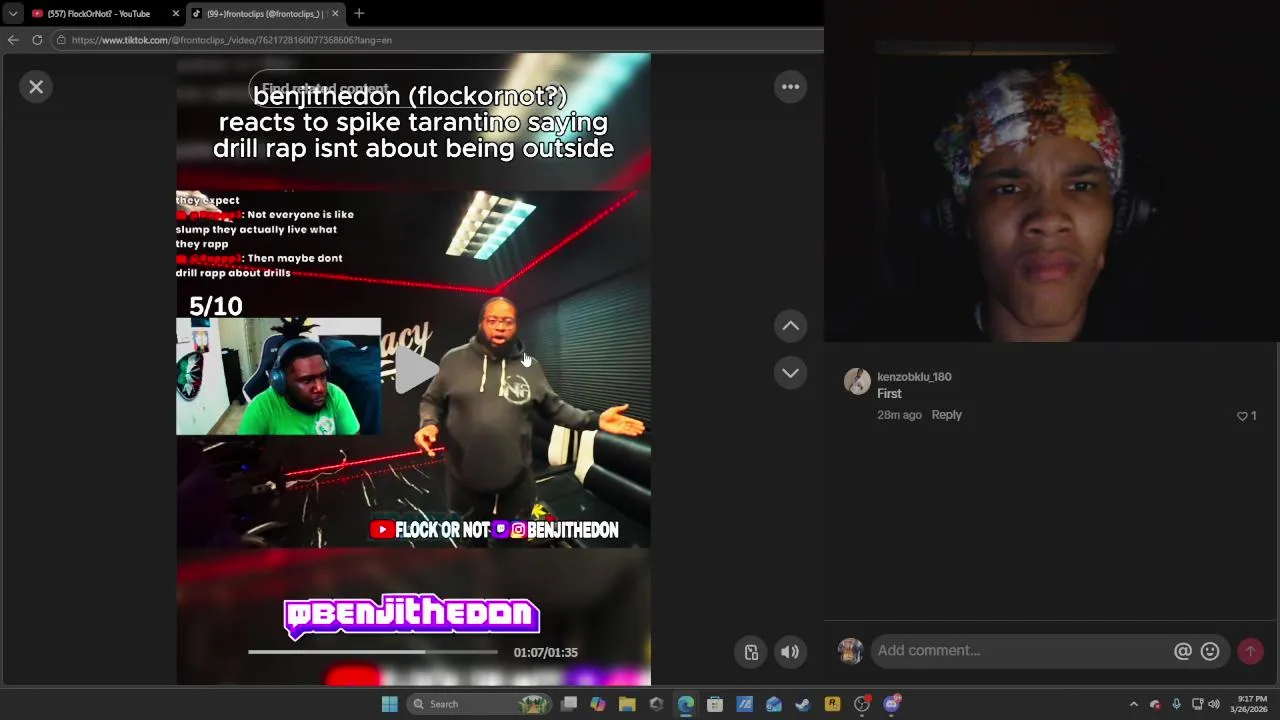Image resolution: width=1280 pixels, height=720 pixels.
Task: Insert an @ mention in comment
Action: click(1183, 652)
